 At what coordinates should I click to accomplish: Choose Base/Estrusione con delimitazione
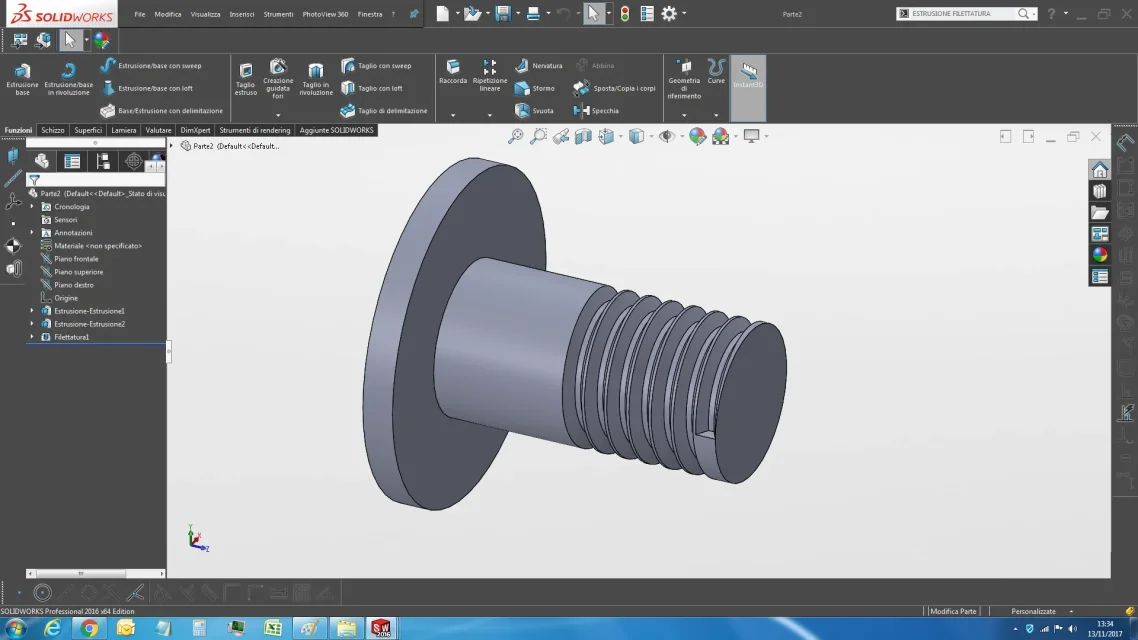[x=162, y=110]
